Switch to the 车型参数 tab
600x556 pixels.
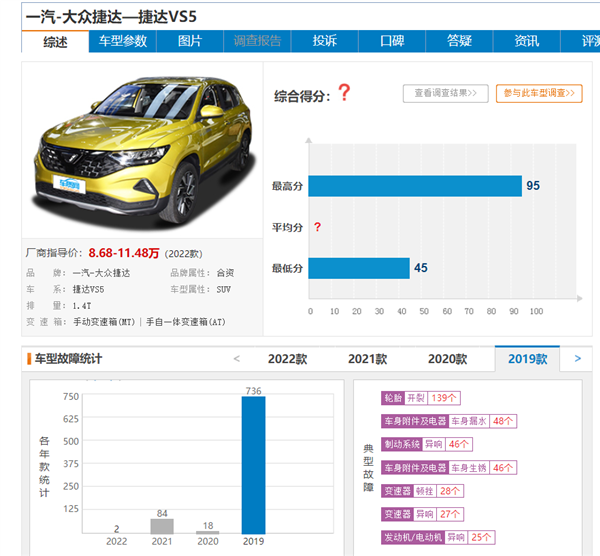[123, 41]
